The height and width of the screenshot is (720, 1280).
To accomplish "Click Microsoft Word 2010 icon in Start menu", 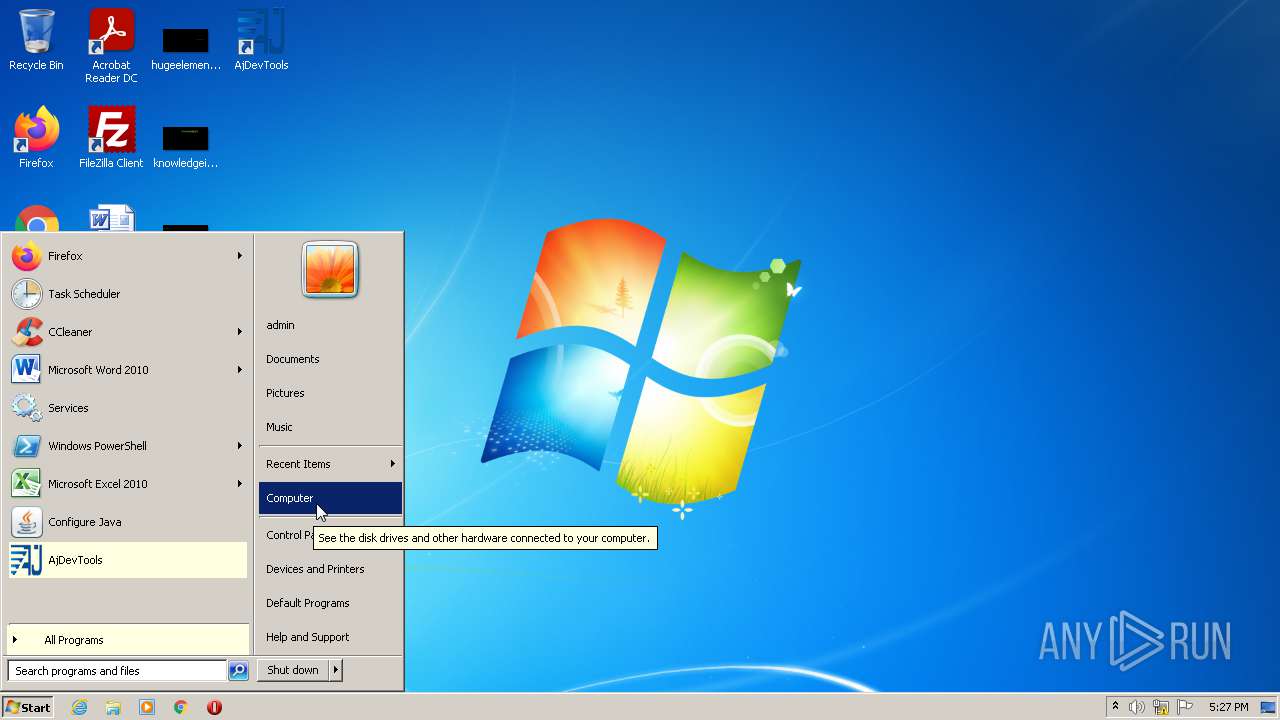I will 27,370.
